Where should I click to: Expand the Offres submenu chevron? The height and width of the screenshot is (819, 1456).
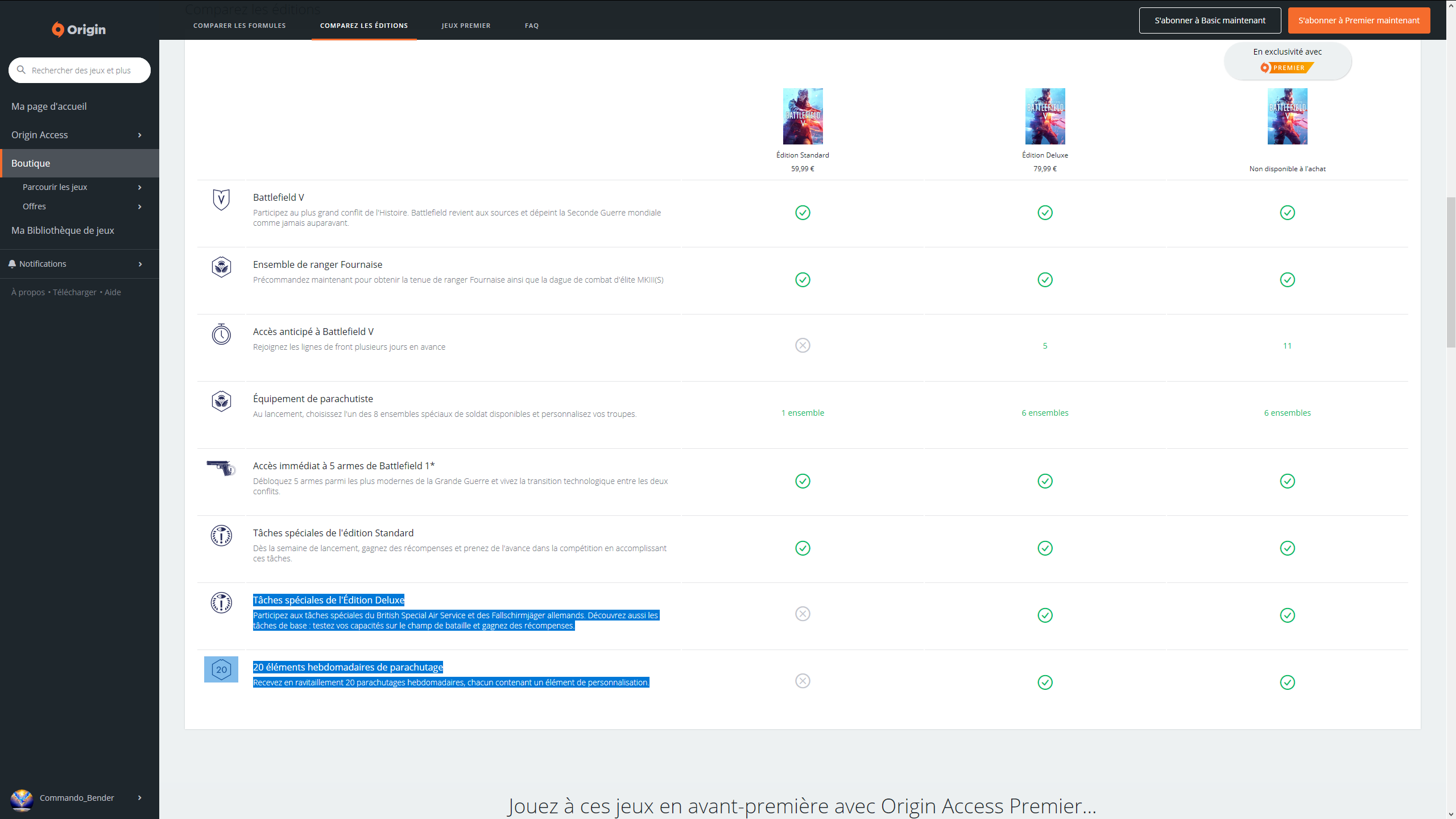point(140,206)
